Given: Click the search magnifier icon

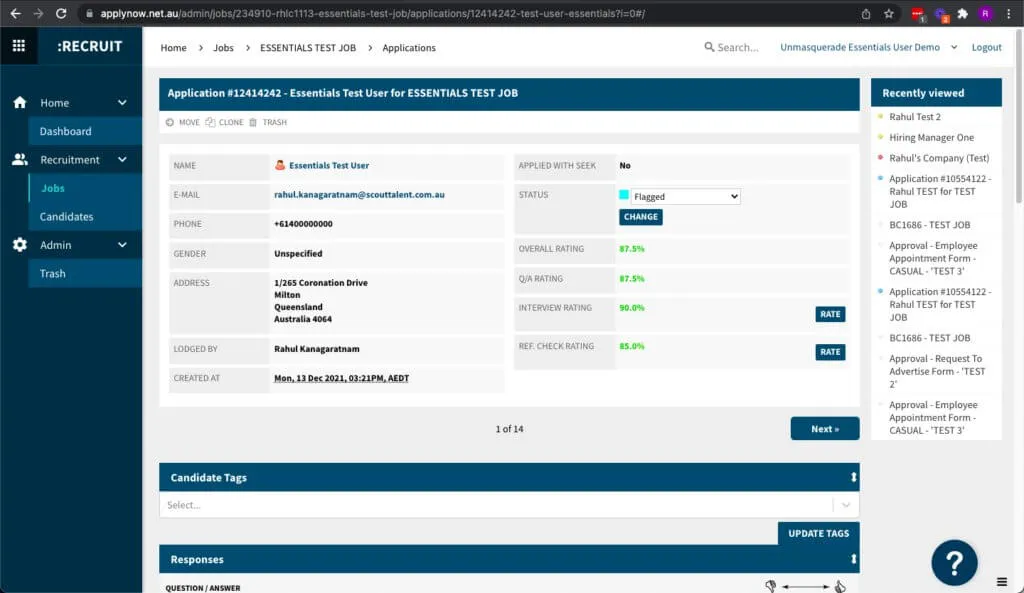Looking at the screenshot, I should click(709, 47).
